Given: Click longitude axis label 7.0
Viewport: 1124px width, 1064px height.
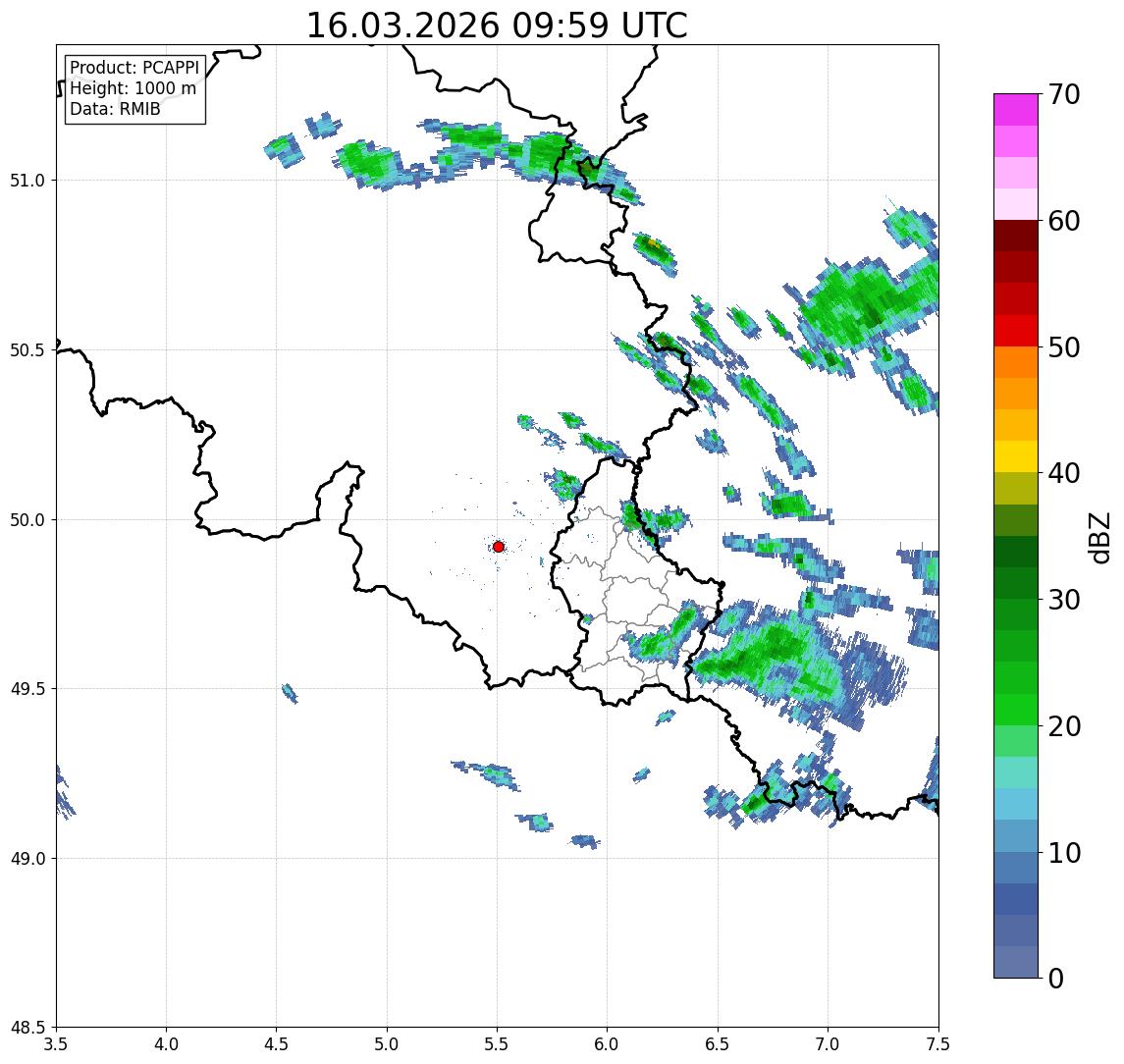Looking at the screenshot, I should point(829,1043).
